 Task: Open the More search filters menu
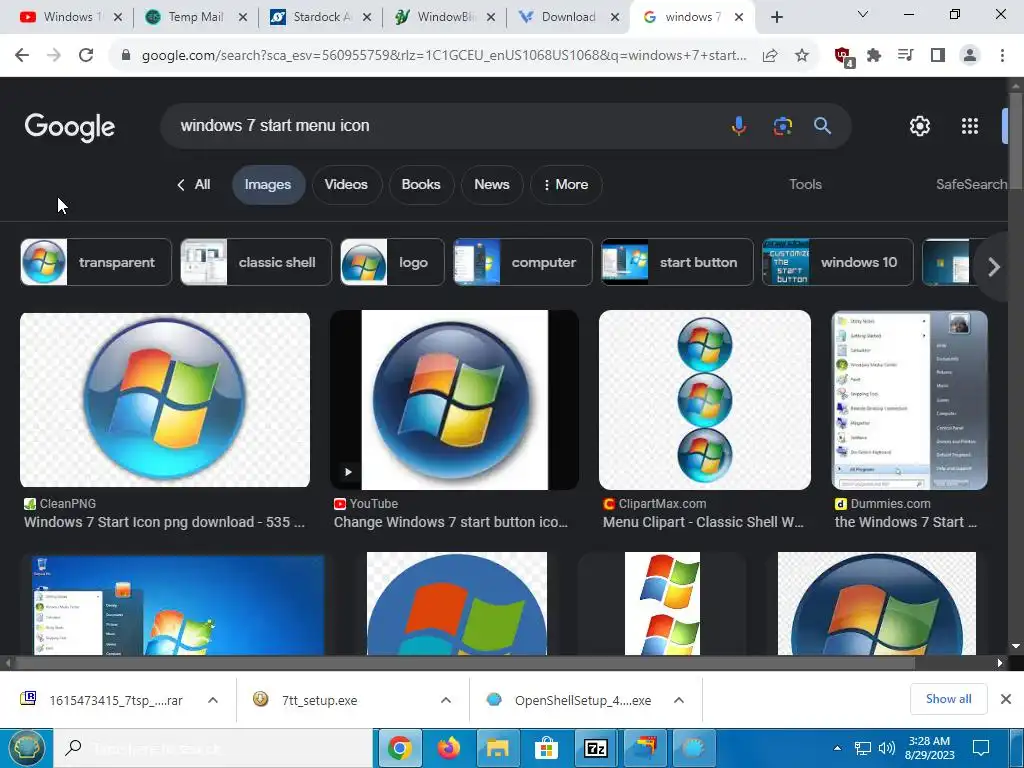(566, 184)
